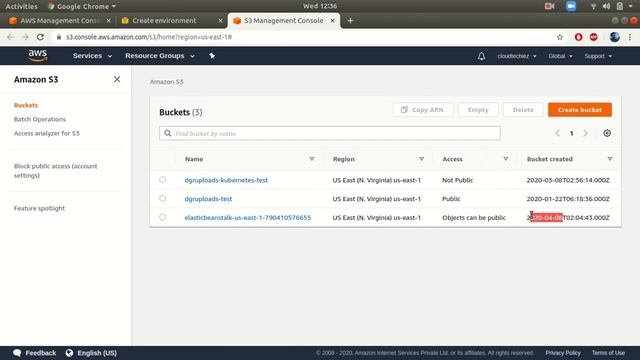The width and height of the screenshot is (640, 360).
Task: Focus the Find bucket by name field
Action: coord(330,133)
